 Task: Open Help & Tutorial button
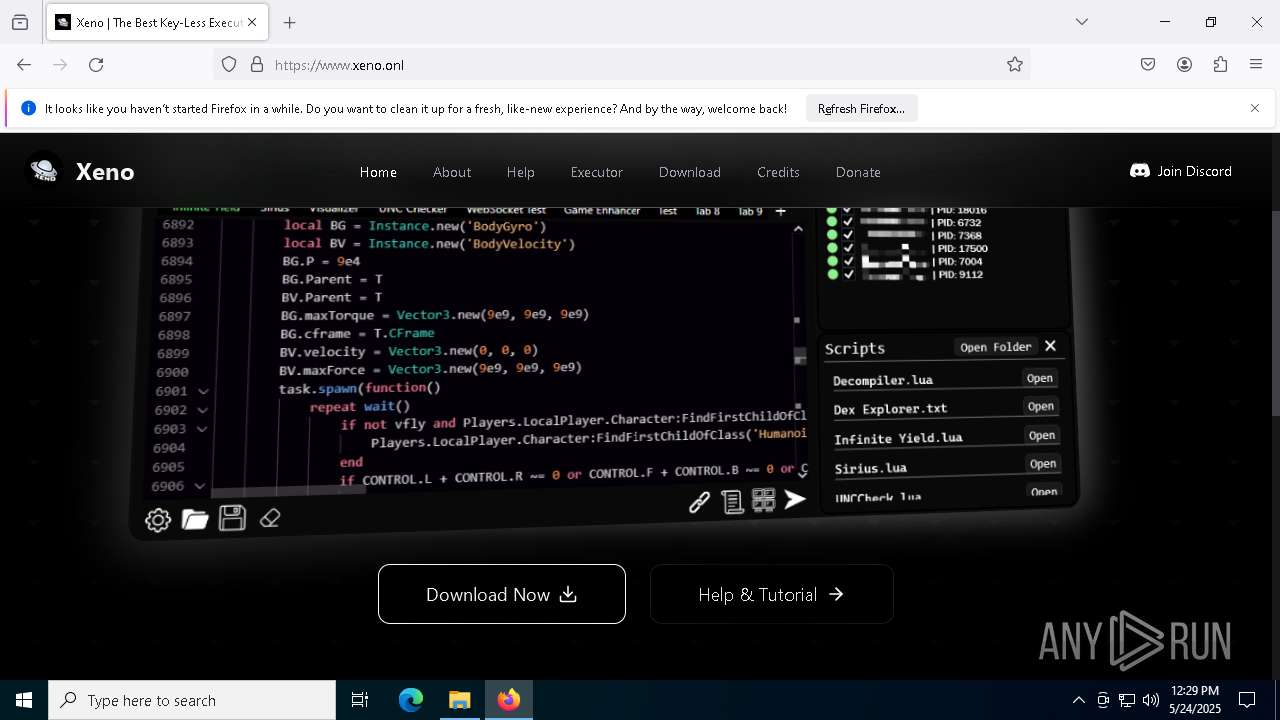pos(771,594)
